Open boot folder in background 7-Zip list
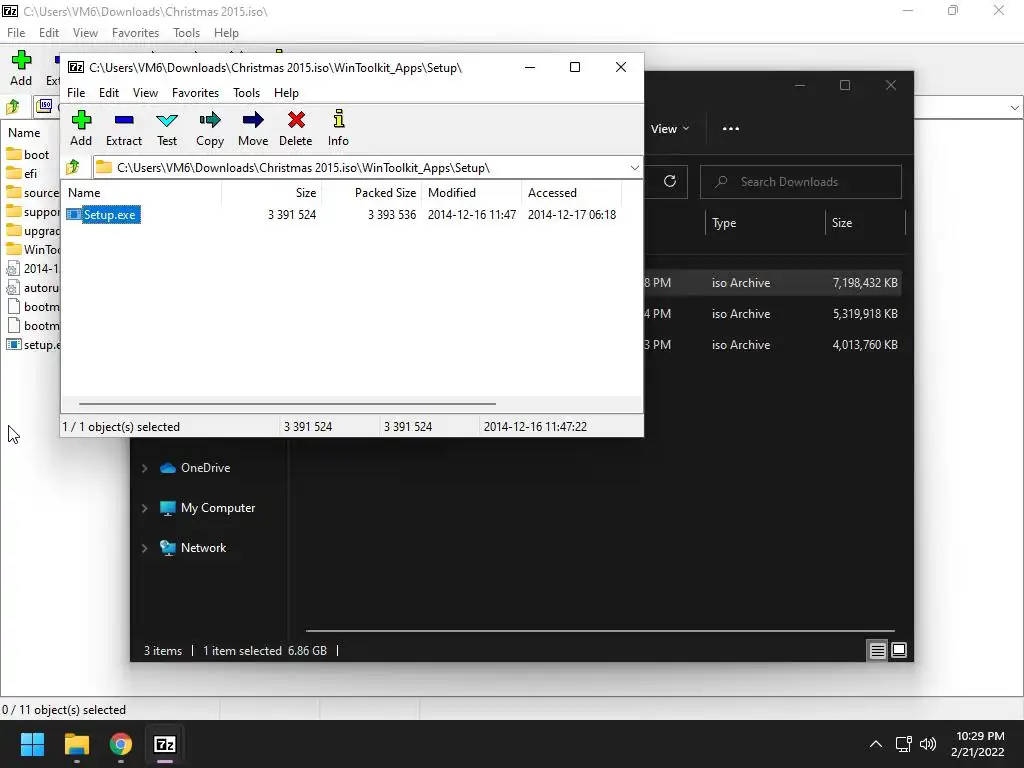Screen dimensions: 1024x768 click(29, 155)
